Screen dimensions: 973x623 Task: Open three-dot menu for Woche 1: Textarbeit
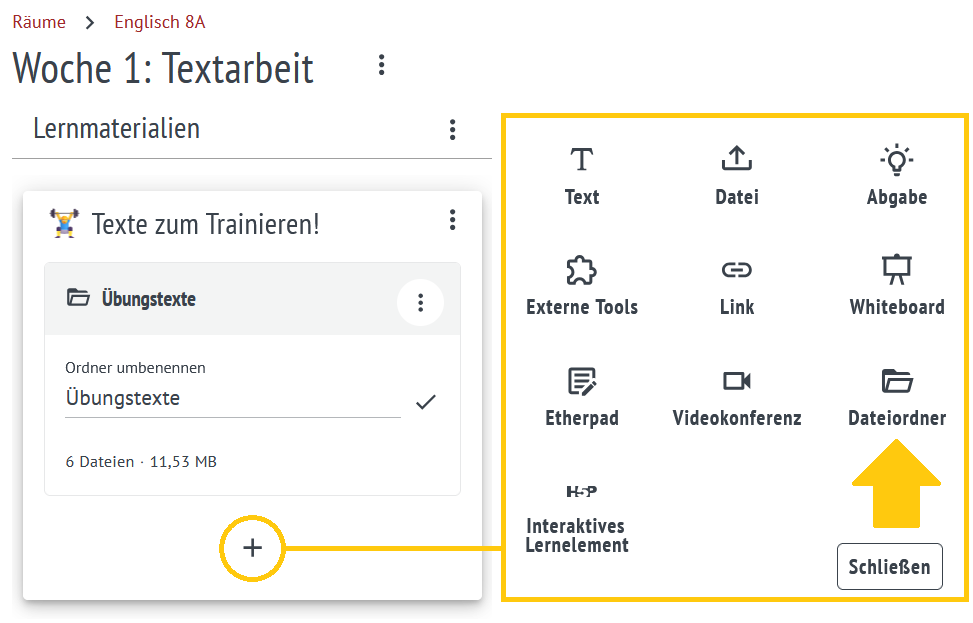click(381, 66)
